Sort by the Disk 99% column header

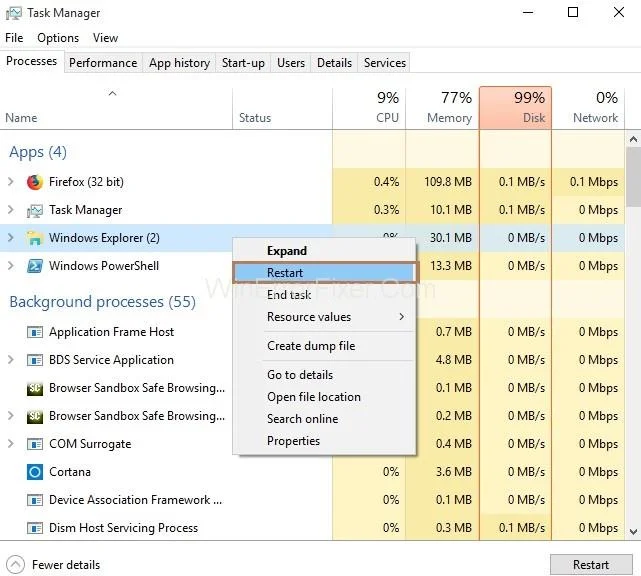pos(515,108)
